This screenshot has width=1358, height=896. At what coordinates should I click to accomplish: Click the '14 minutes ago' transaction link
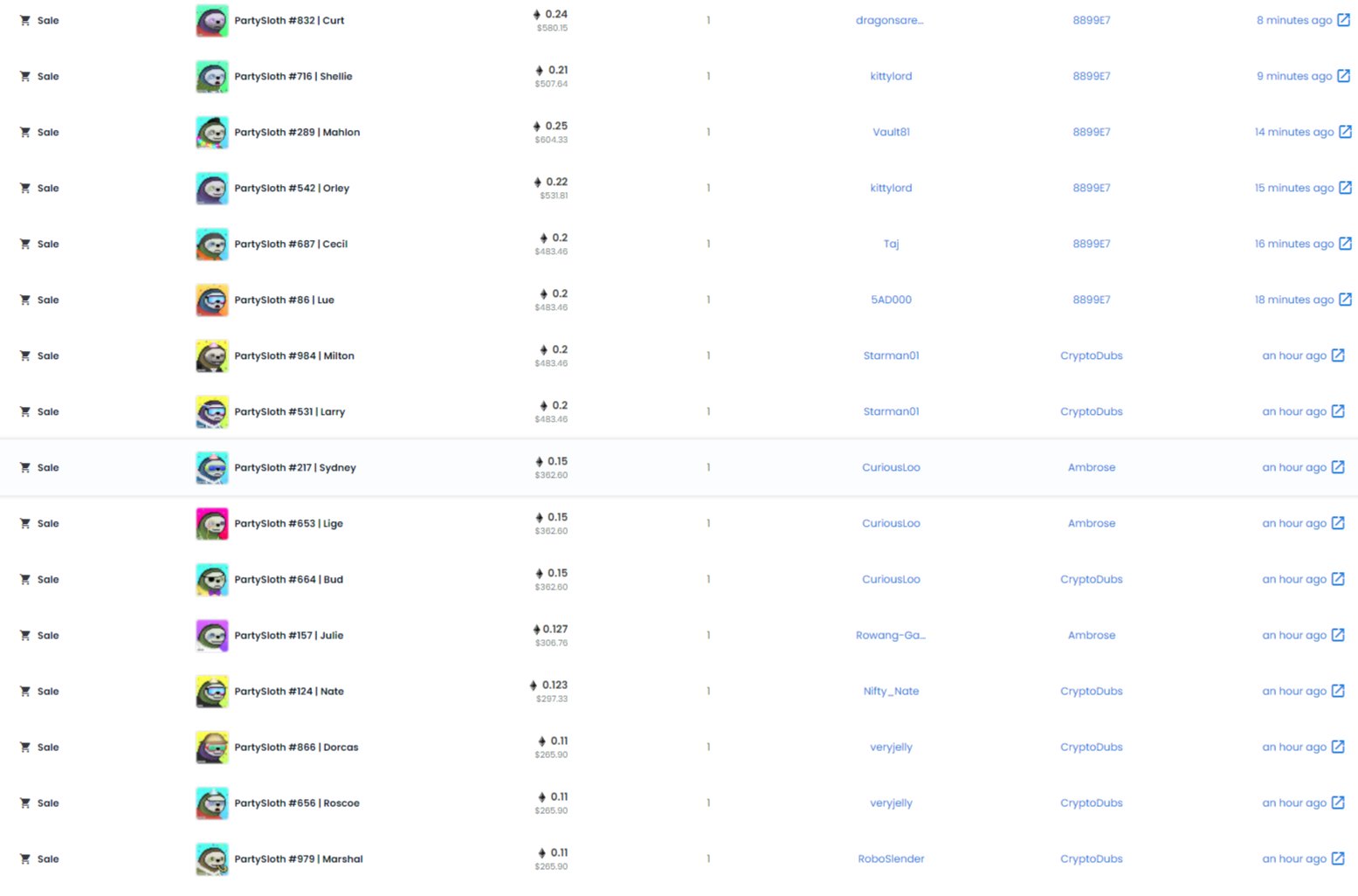(1294, 132)
